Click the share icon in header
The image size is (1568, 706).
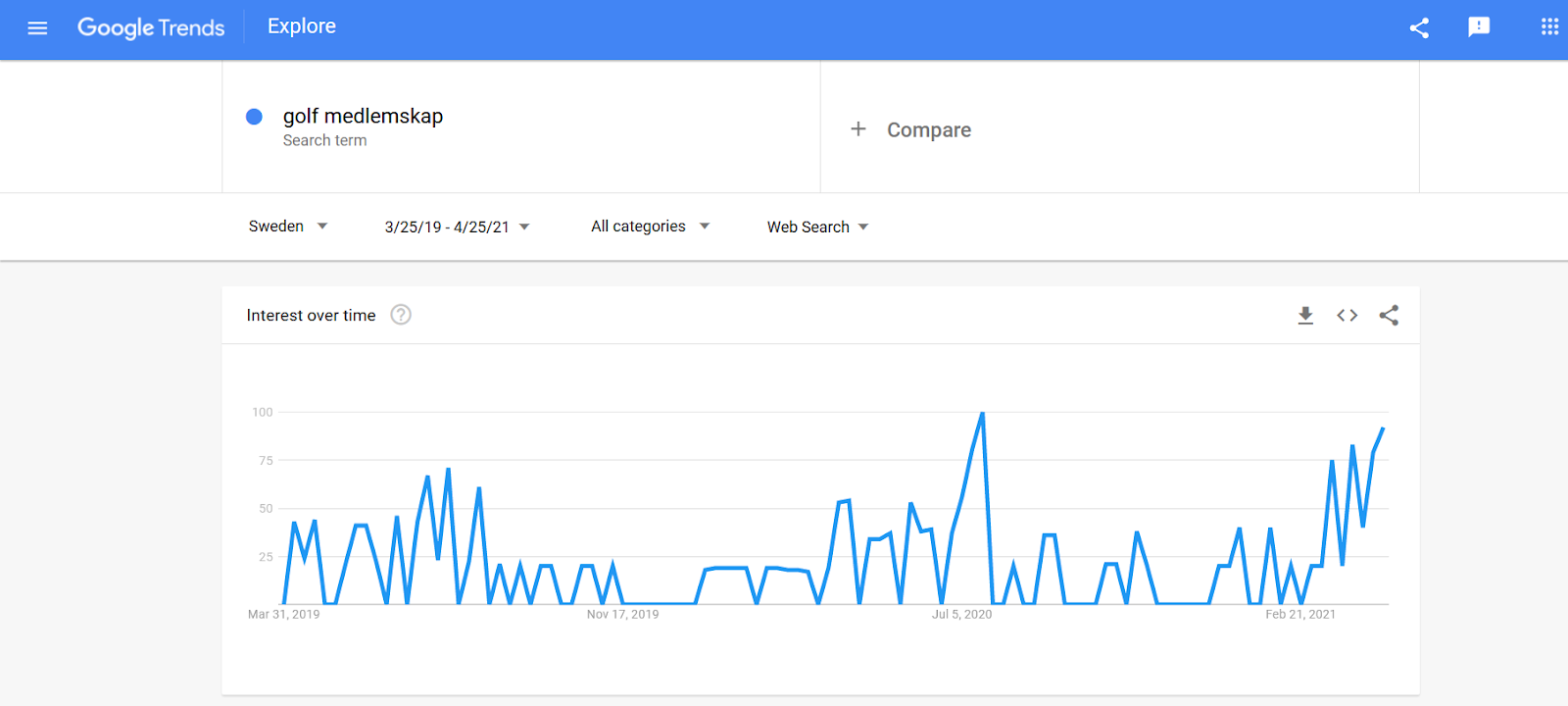[1419, 27]
